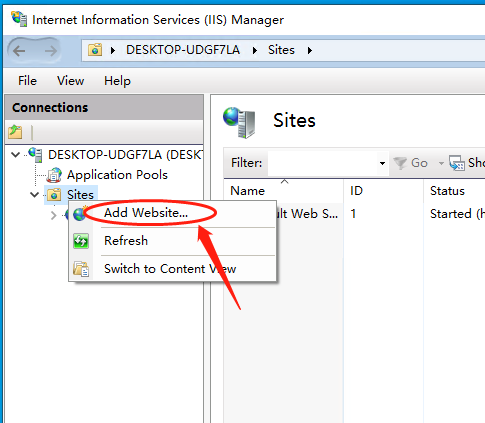Click the Switch to Content View icon
The width and height of the screenshot is (485, 423).
(81, 269)
